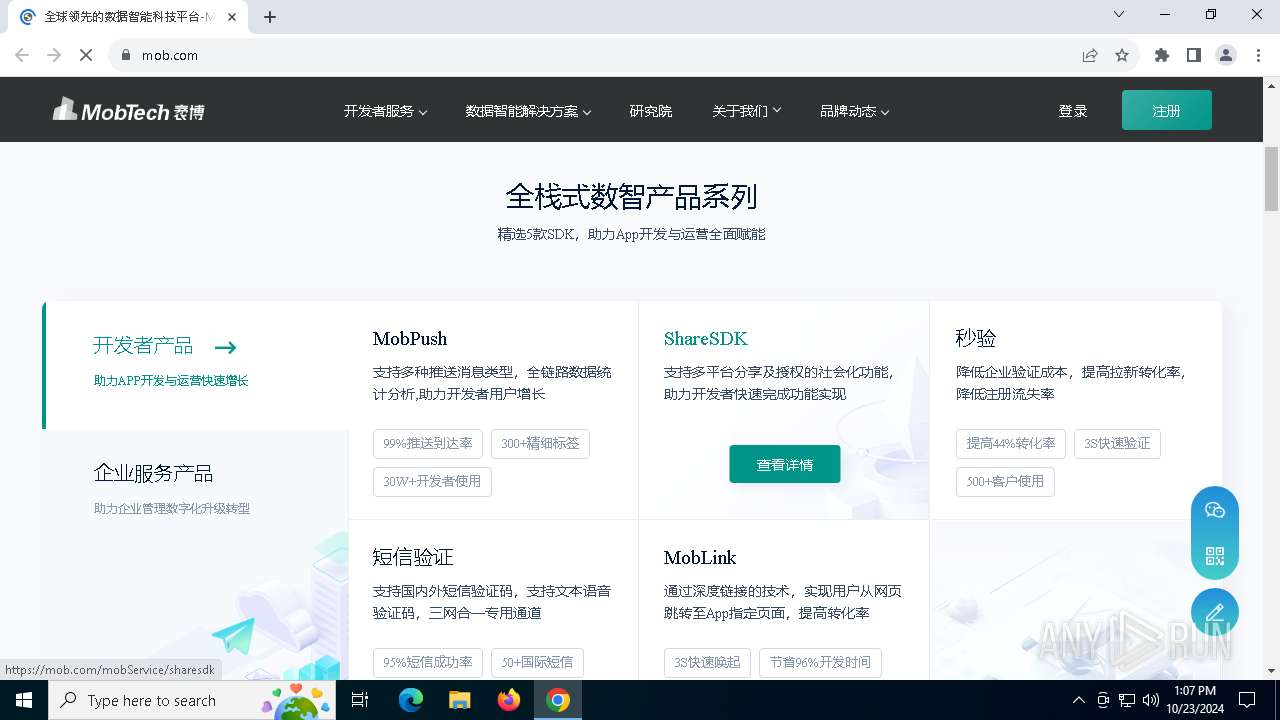The width and height of the screenshot is (1280, 720).
Task: Click the 300+精细标签 tag
Action: coord(540,443)
